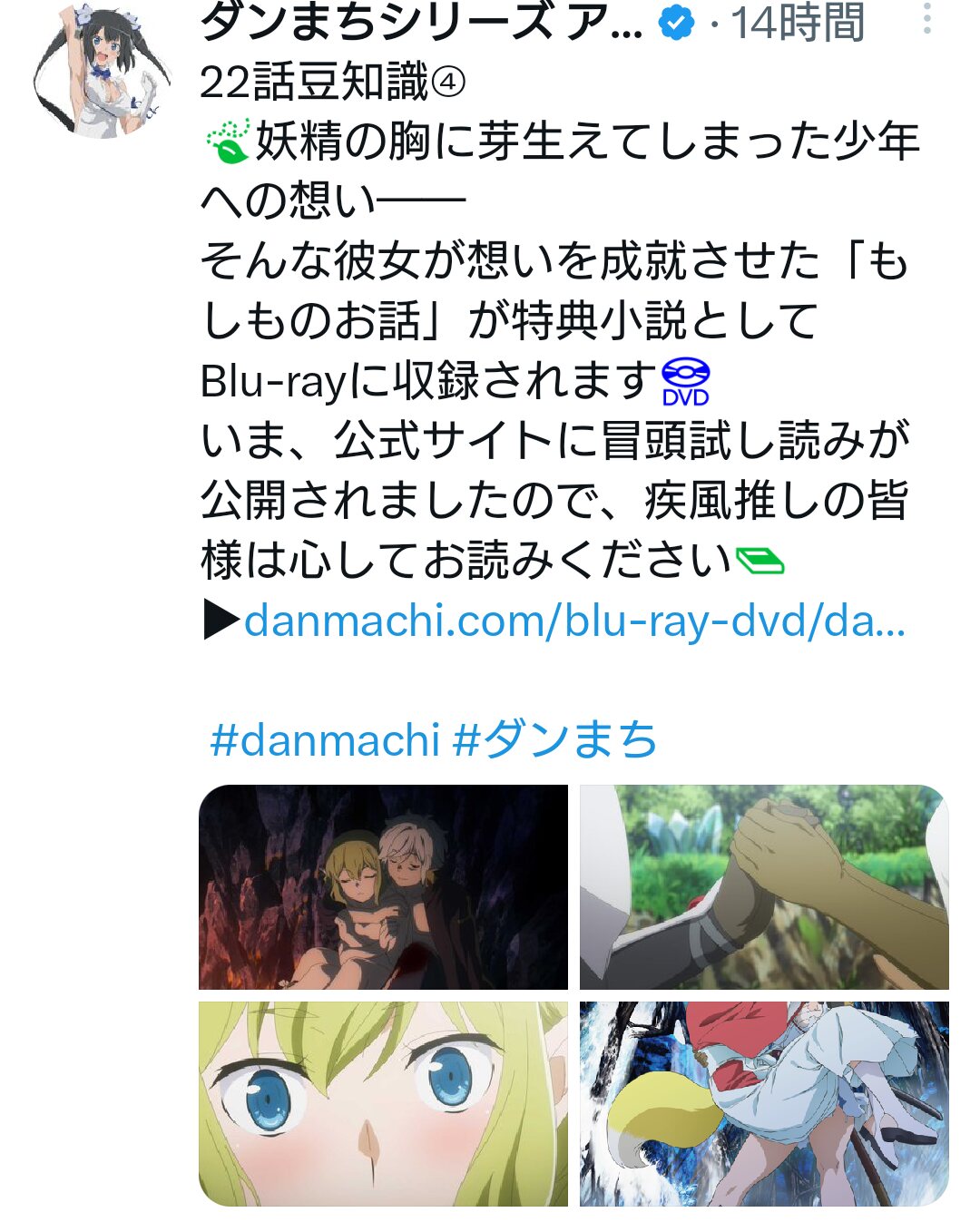Image resolution: width=980 pixels, height=1222 pixels.
Task: Click the ダンまちシリーズ account name
Action: (x=421, y=23)
